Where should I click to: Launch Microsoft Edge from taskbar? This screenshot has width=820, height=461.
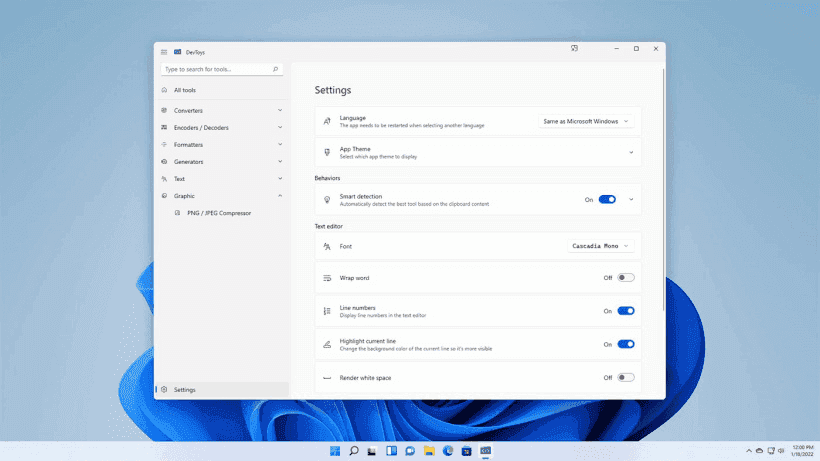point(448,451)
